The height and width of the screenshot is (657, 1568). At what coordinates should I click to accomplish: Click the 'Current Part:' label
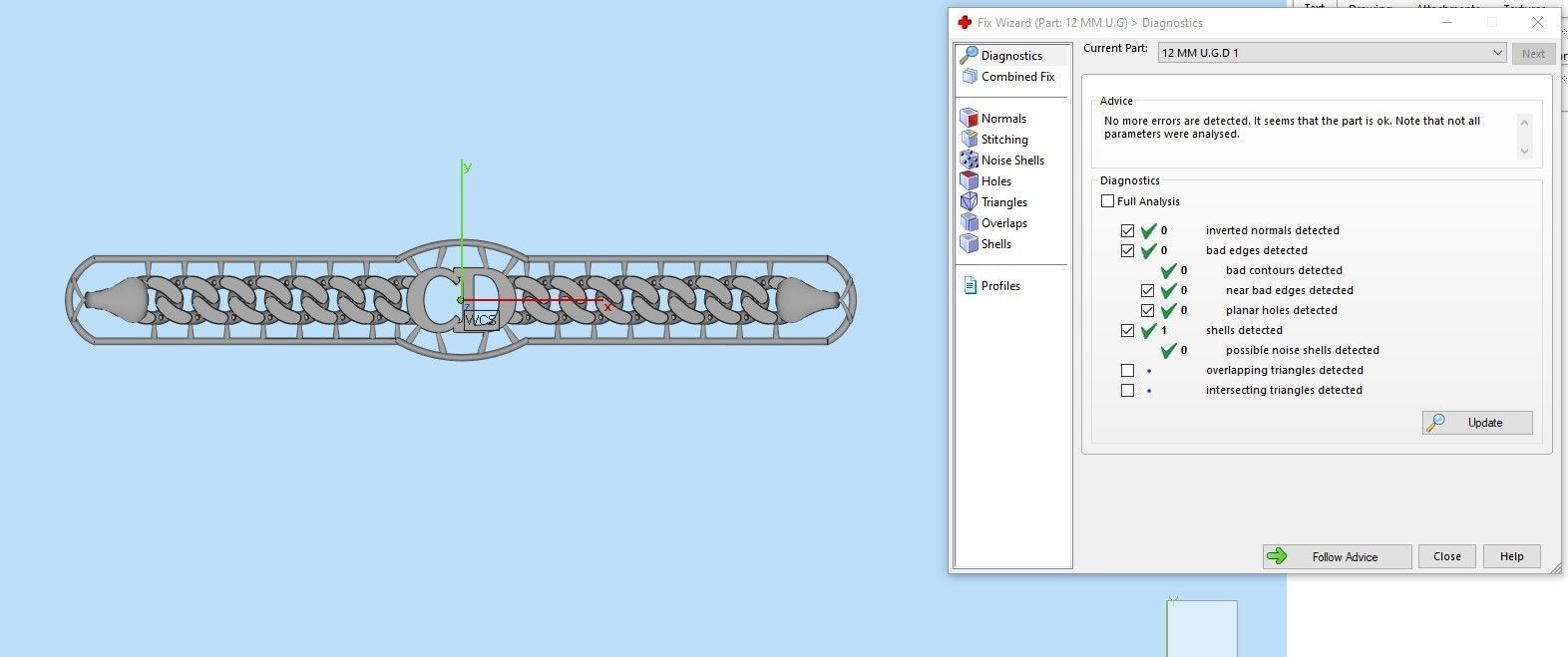[x=1115, y=48]
